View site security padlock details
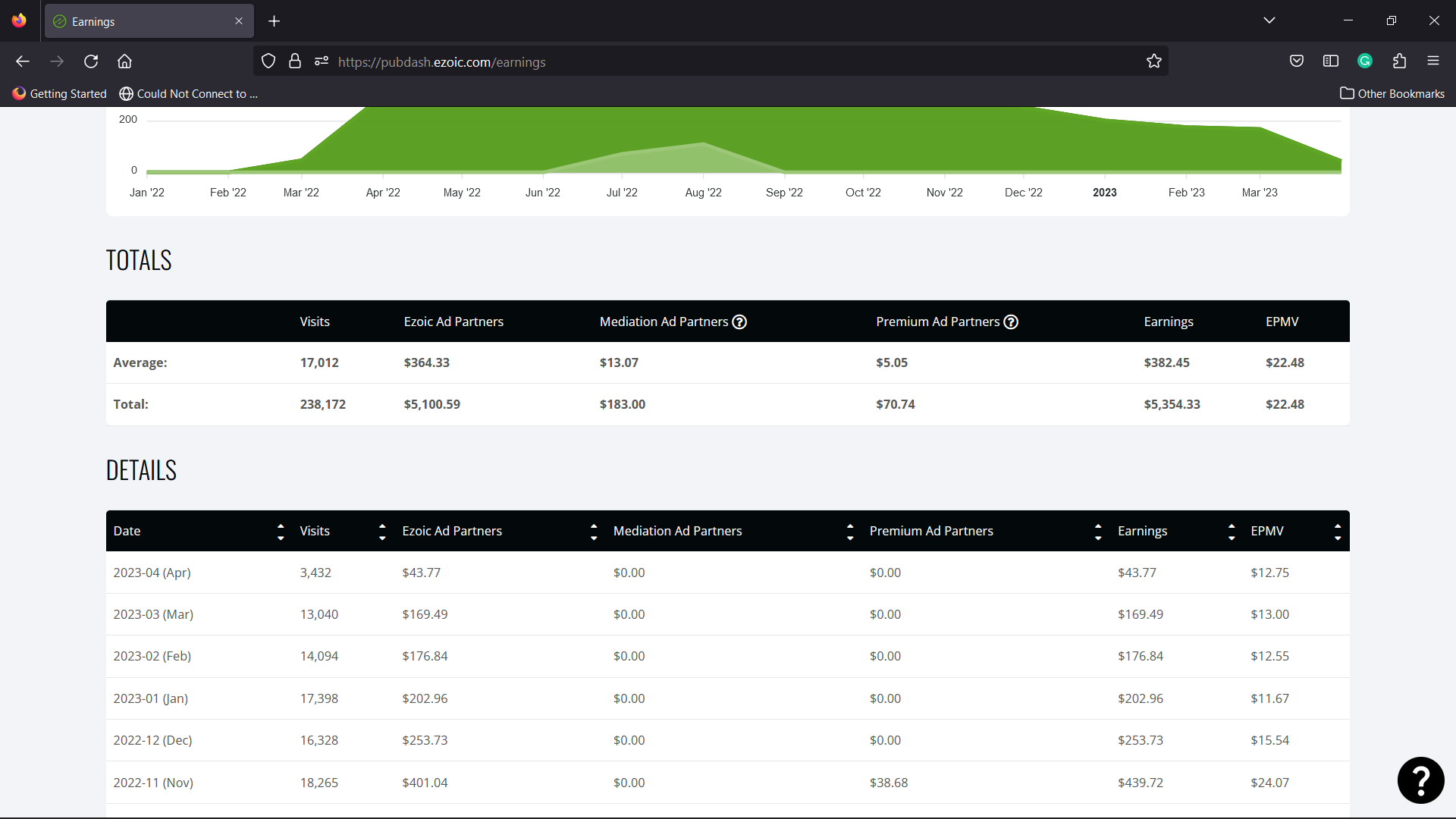Viewport: 1456px width, 819px height. pyautogui.click(x=295, y=61)
